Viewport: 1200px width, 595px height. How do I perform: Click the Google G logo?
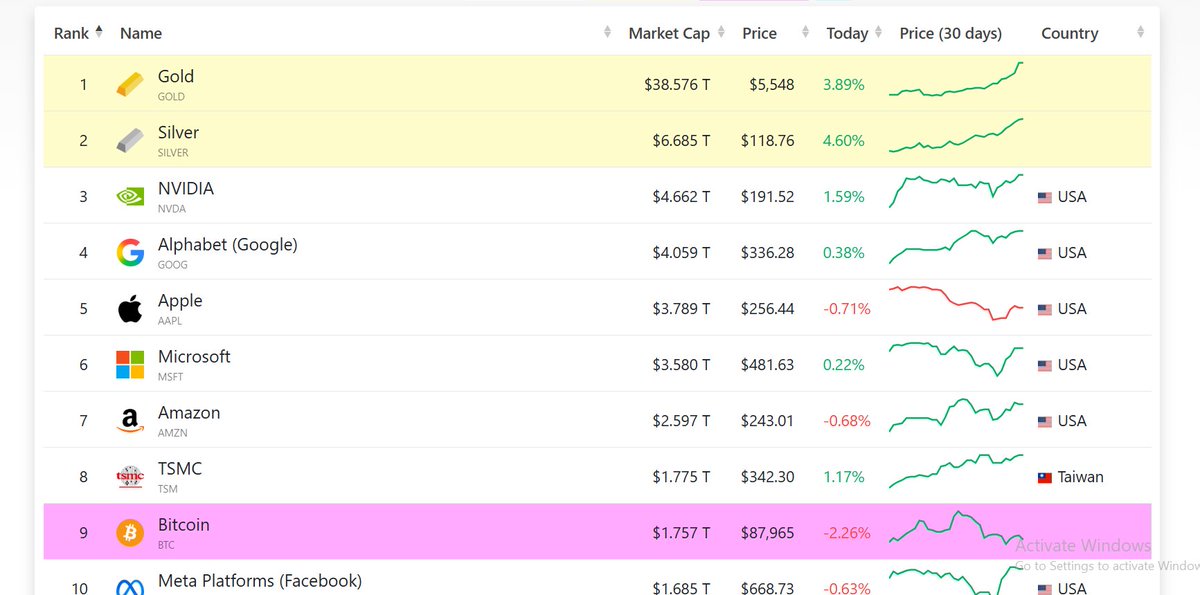pyautogui.click(x=128, y=252)
